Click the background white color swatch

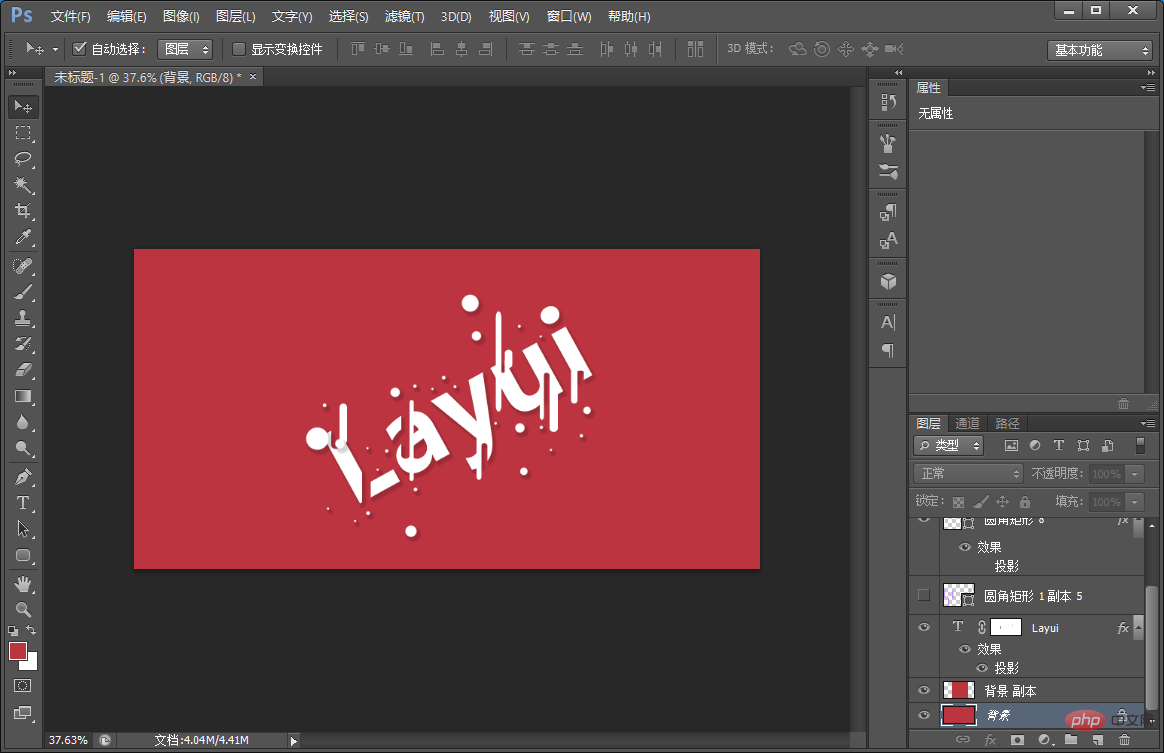(31, 663)
